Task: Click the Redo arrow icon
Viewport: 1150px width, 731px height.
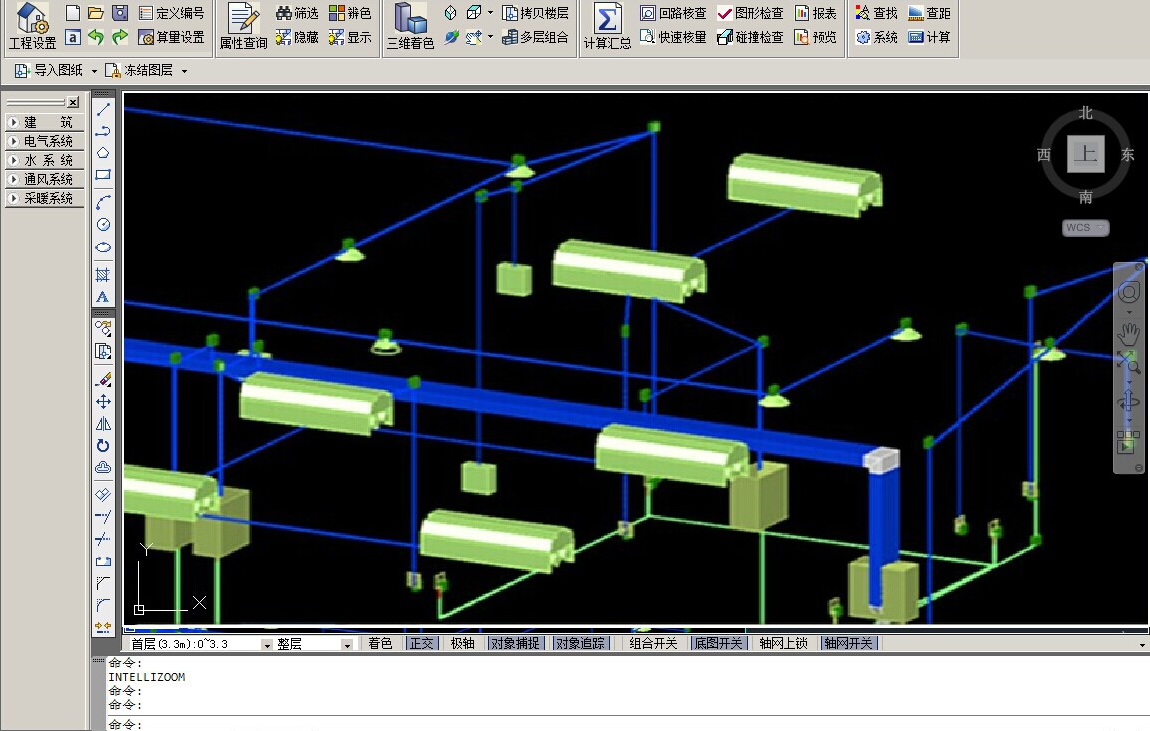Action: pos(120,37)
